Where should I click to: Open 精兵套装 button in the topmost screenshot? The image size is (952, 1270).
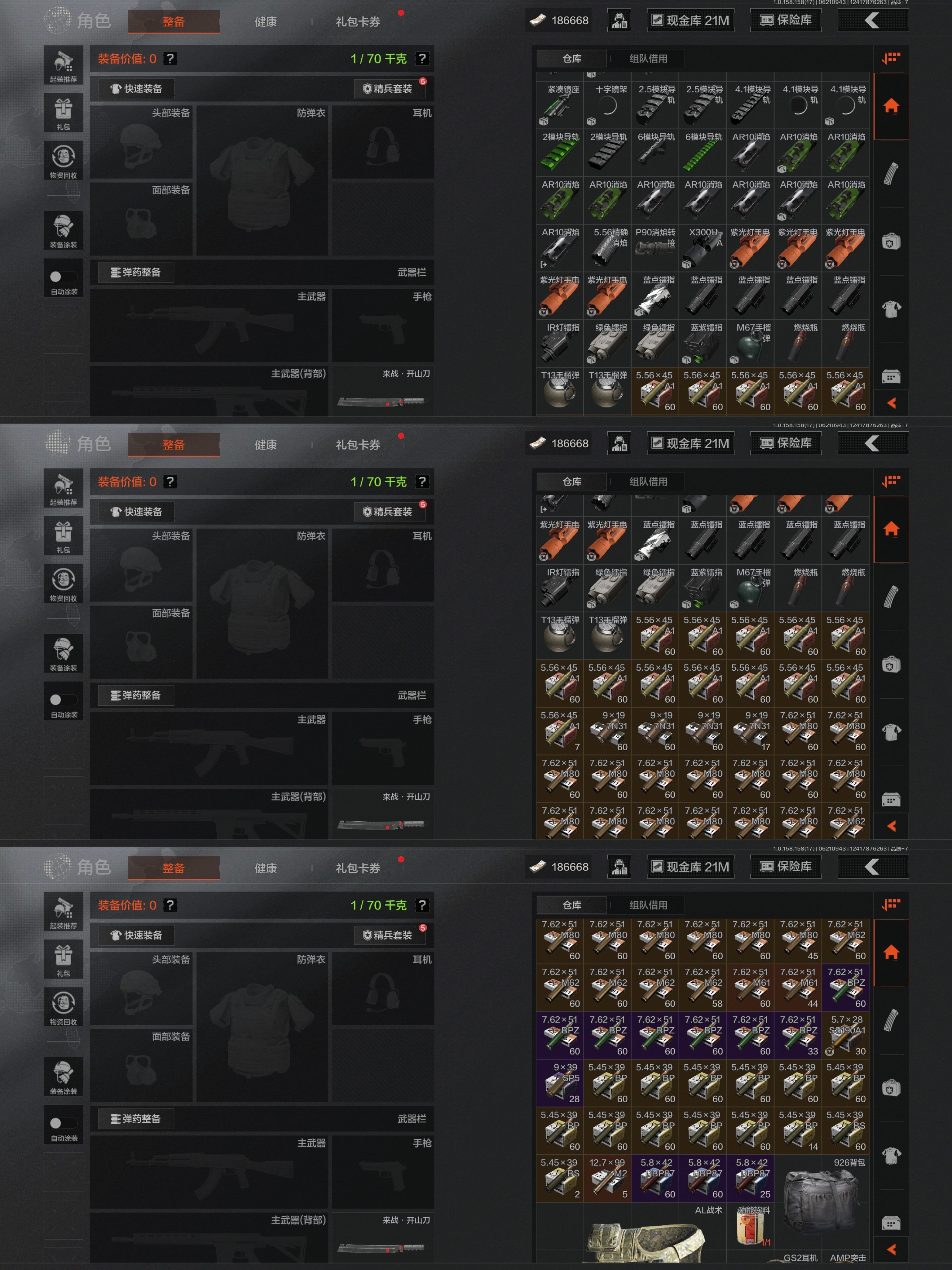point(389,88)
